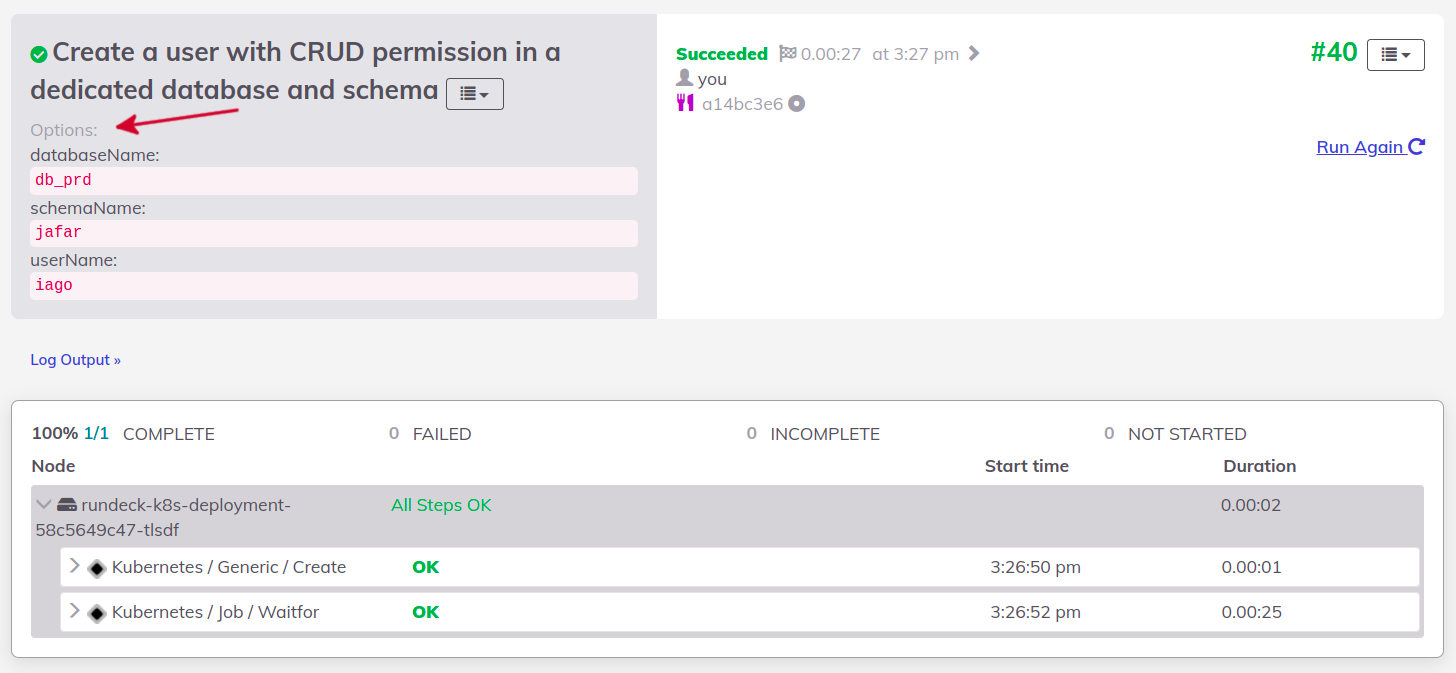Image resolution: width=1456 pixels, height=673 pixels.
Task: Open the Log Output link
Action: pyautogui.click(x=75, y=360)
